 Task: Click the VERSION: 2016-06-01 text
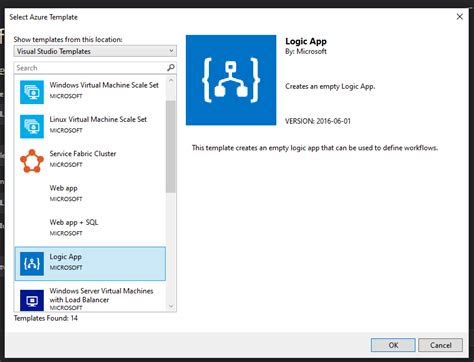pos(318,121)
